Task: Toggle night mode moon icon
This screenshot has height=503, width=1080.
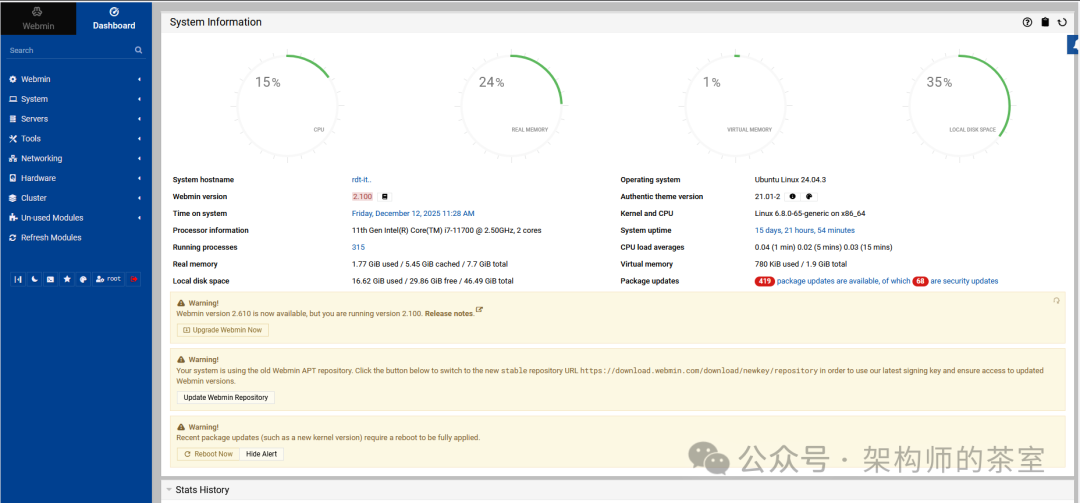Action: (x=34, y=279)
